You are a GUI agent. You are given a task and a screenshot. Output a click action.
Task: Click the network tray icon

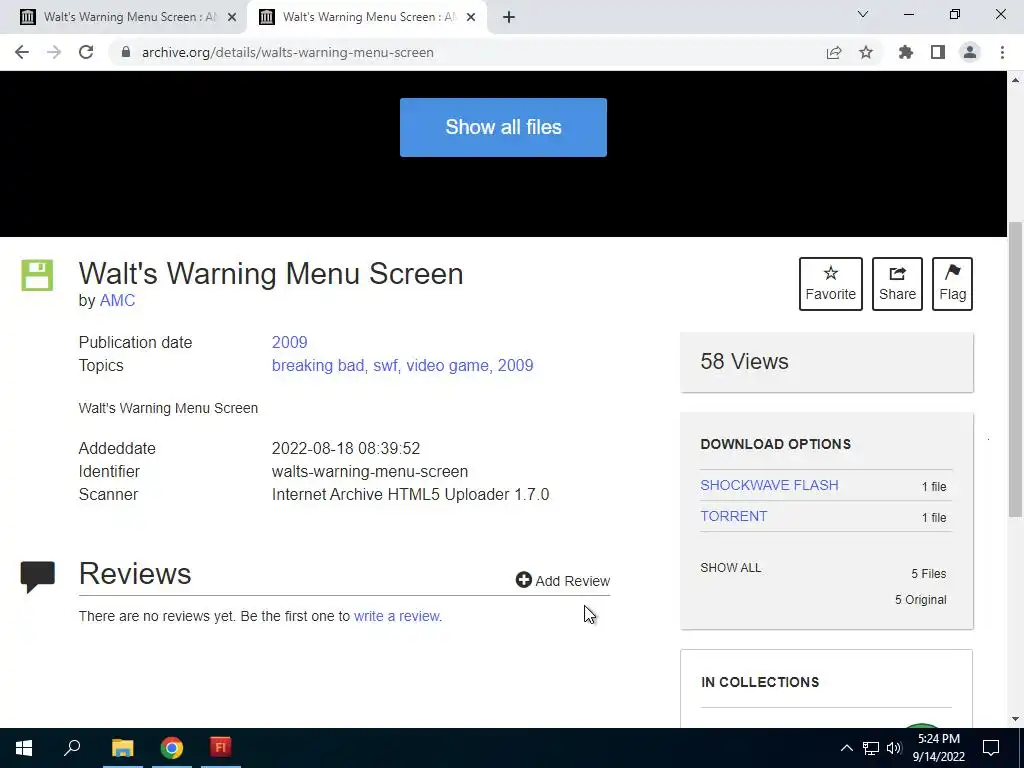pyautogui.click(x=871, y=748)
